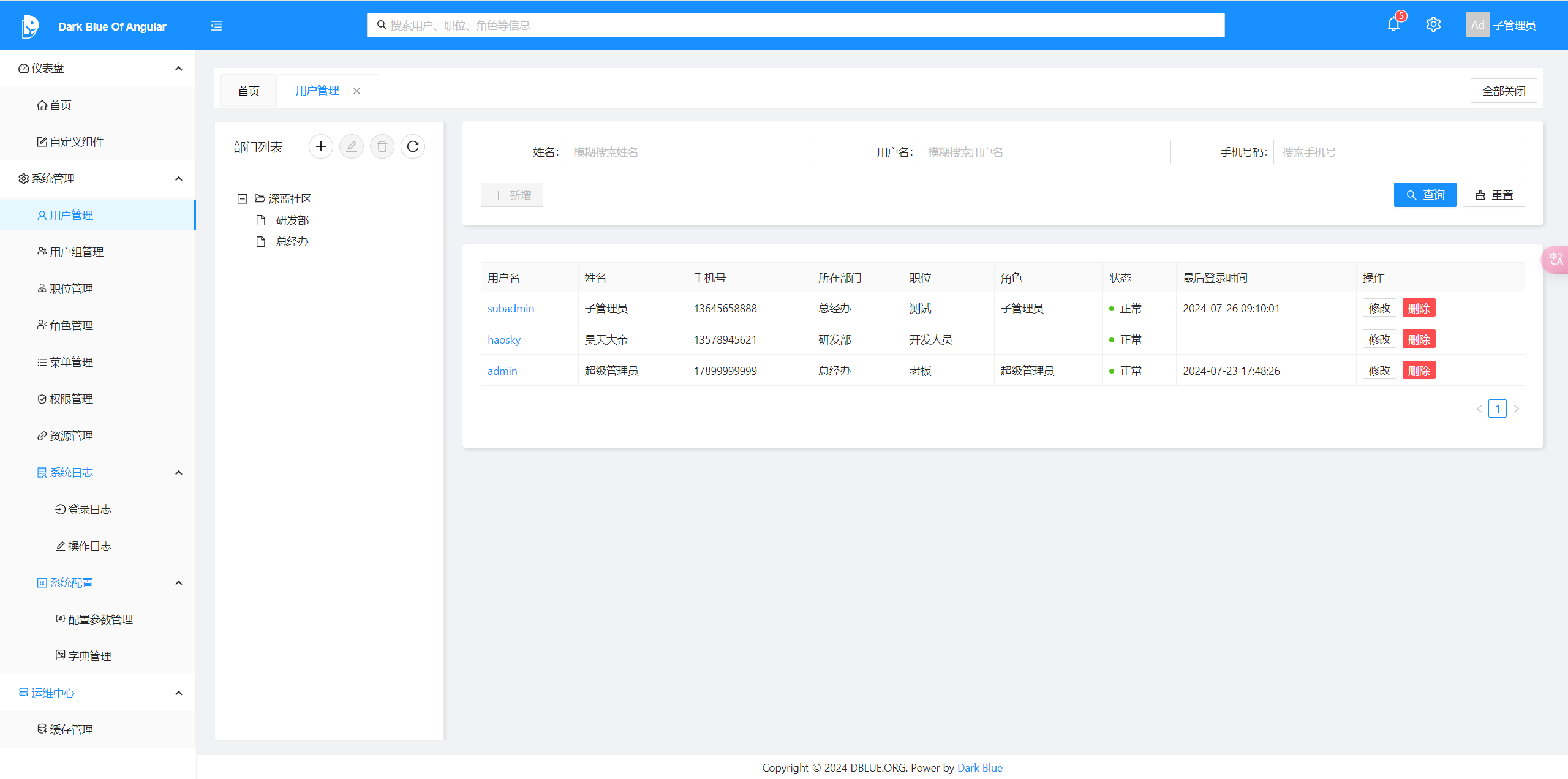Image resolution: width=1568 pixels, height=779 pixels.
Task: Collapse the 深蓝社区 tree node
Action: (x=243, y=198)
